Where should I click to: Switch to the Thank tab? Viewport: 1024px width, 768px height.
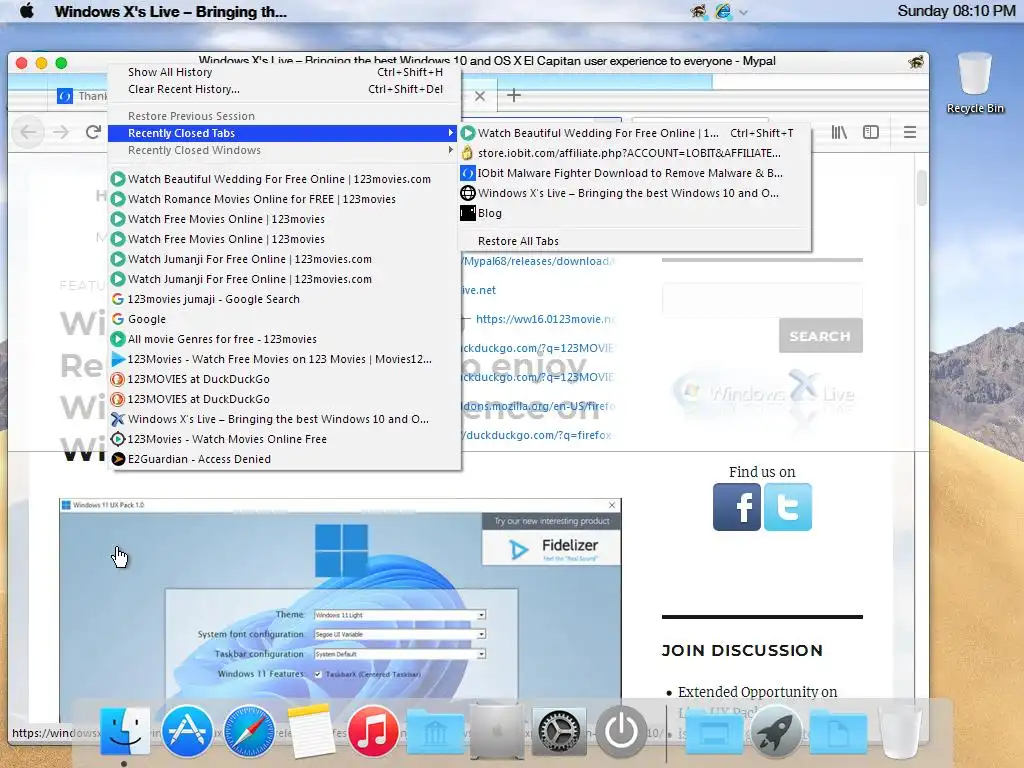tap(82, 96)
